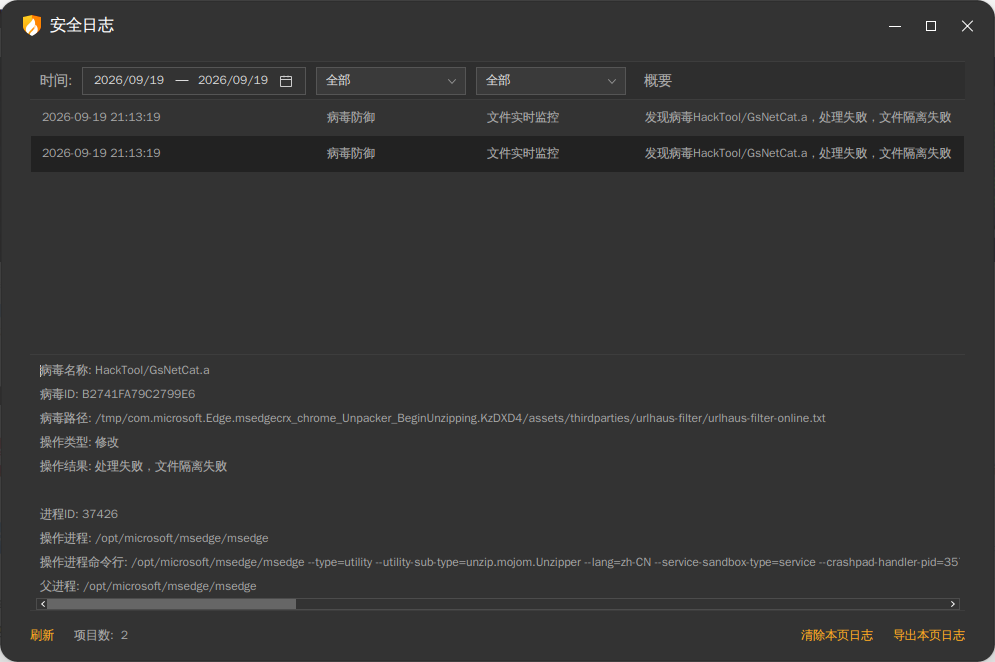The height and width of the screenshot is (662, 995).
Task: Minimize the security log window
Action: (x=895, y=26)
